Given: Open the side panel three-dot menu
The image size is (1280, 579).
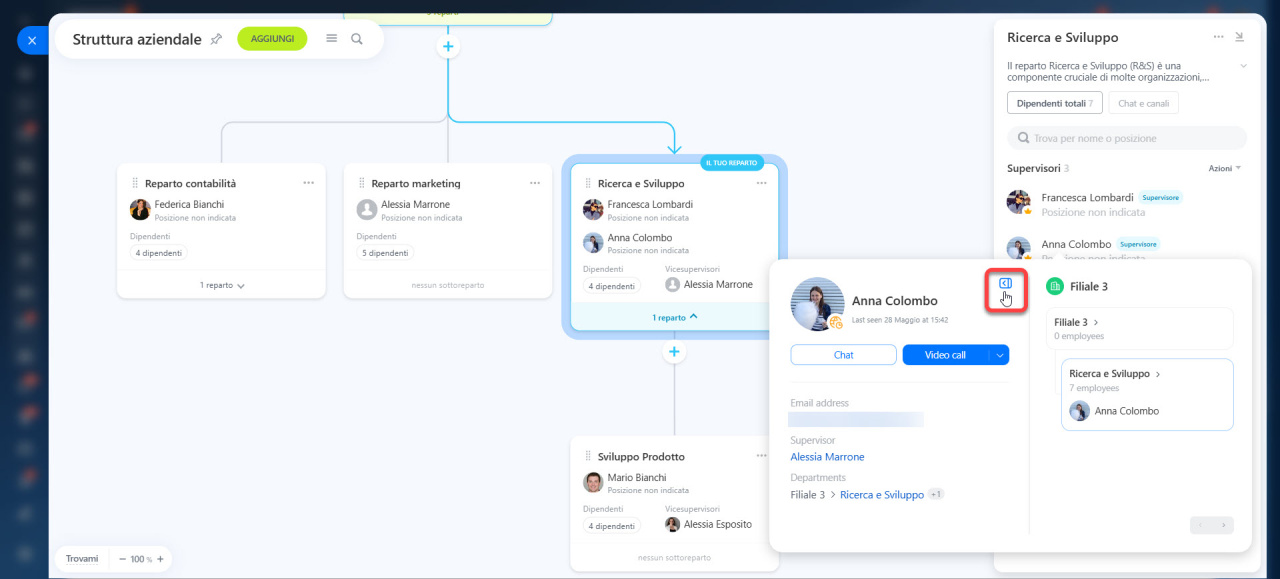Looking at the screenshot, I should (1218, 37).
